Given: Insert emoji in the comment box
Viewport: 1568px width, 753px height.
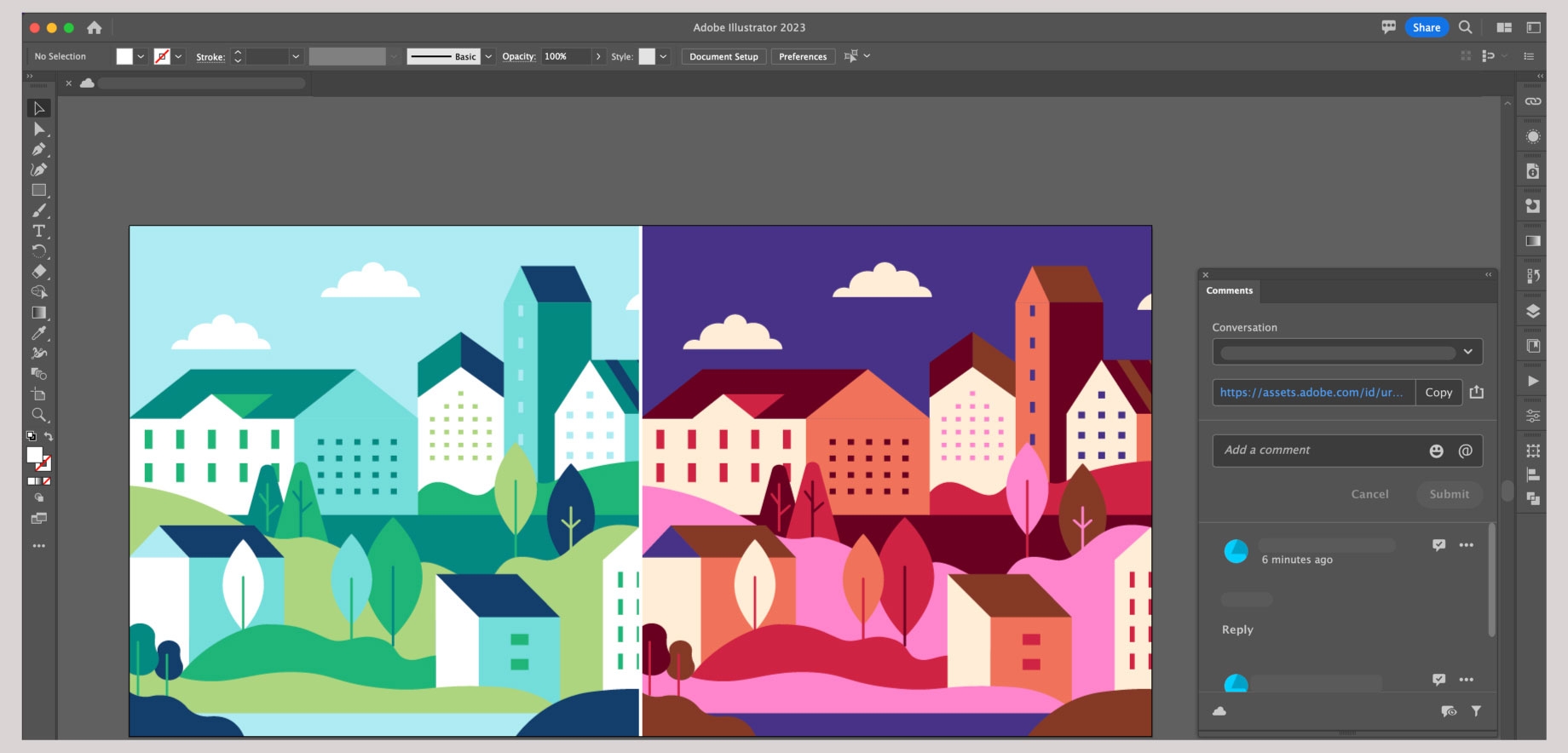Looking at the screenshot, I should click(1436, 451).
